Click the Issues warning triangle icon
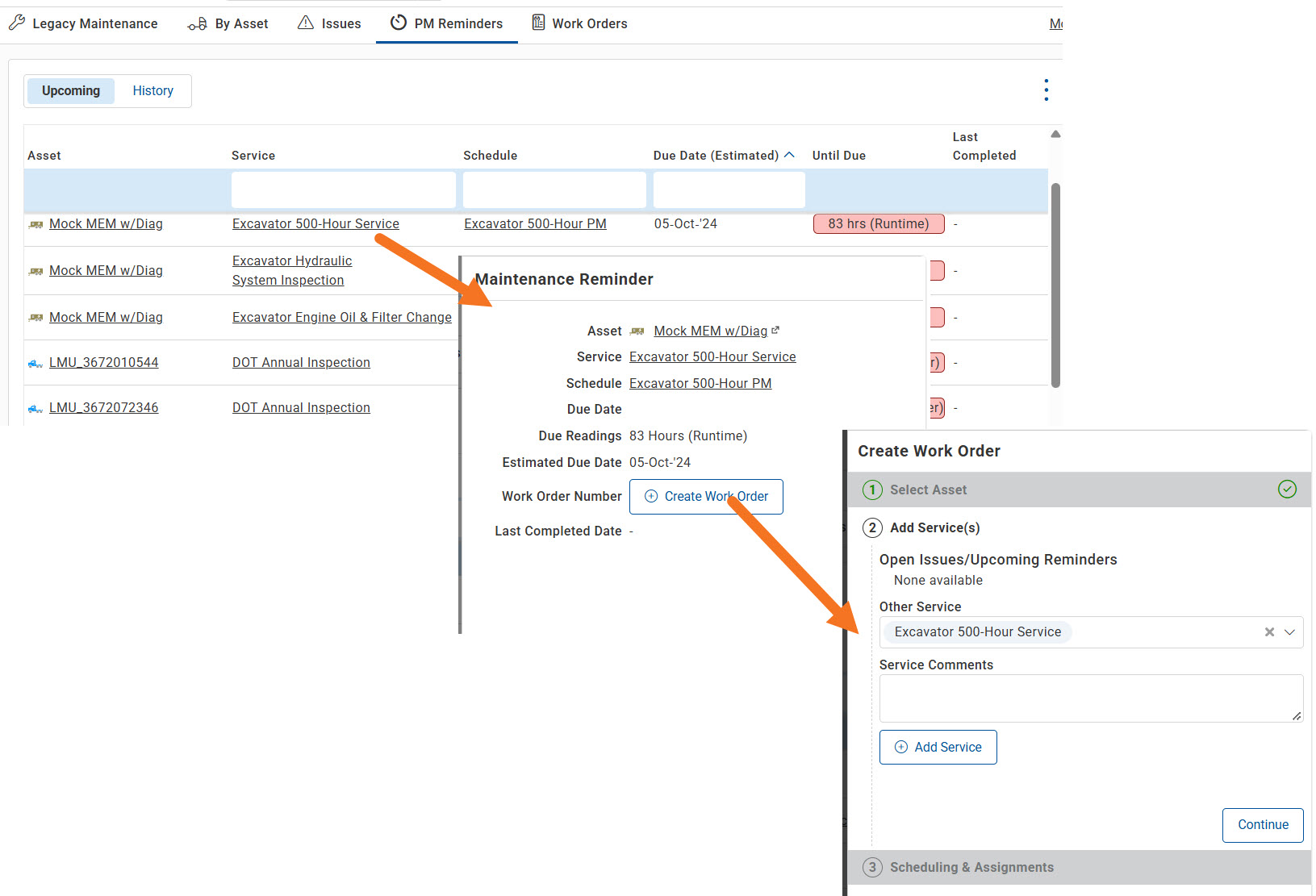Viewport: 1316px width, 896px height. pos(306,23)
